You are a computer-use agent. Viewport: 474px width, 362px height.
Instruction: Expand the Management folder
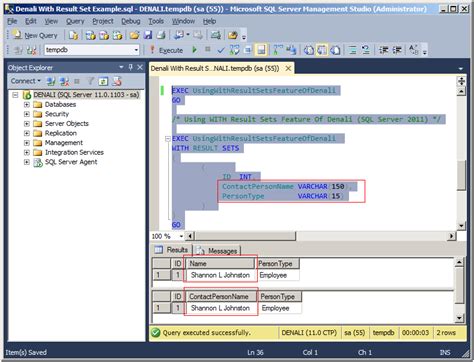27,143
